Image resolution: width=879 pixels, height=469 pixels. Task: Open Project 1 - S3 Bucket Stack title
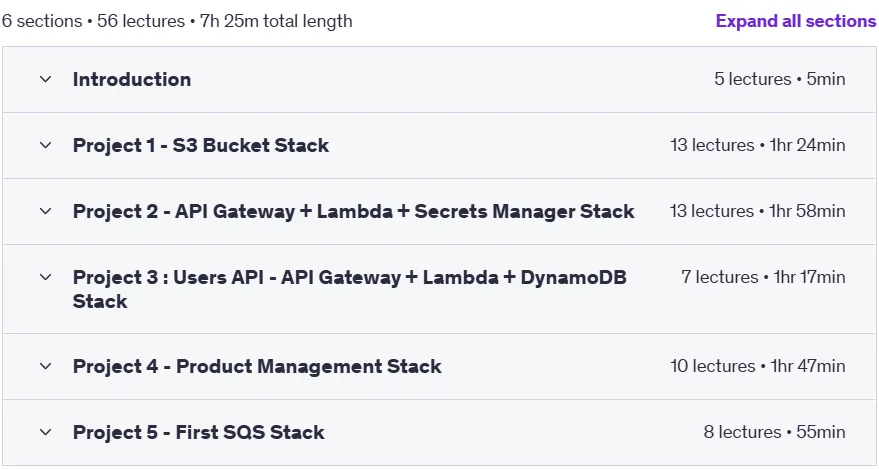(x=201, y=145)
